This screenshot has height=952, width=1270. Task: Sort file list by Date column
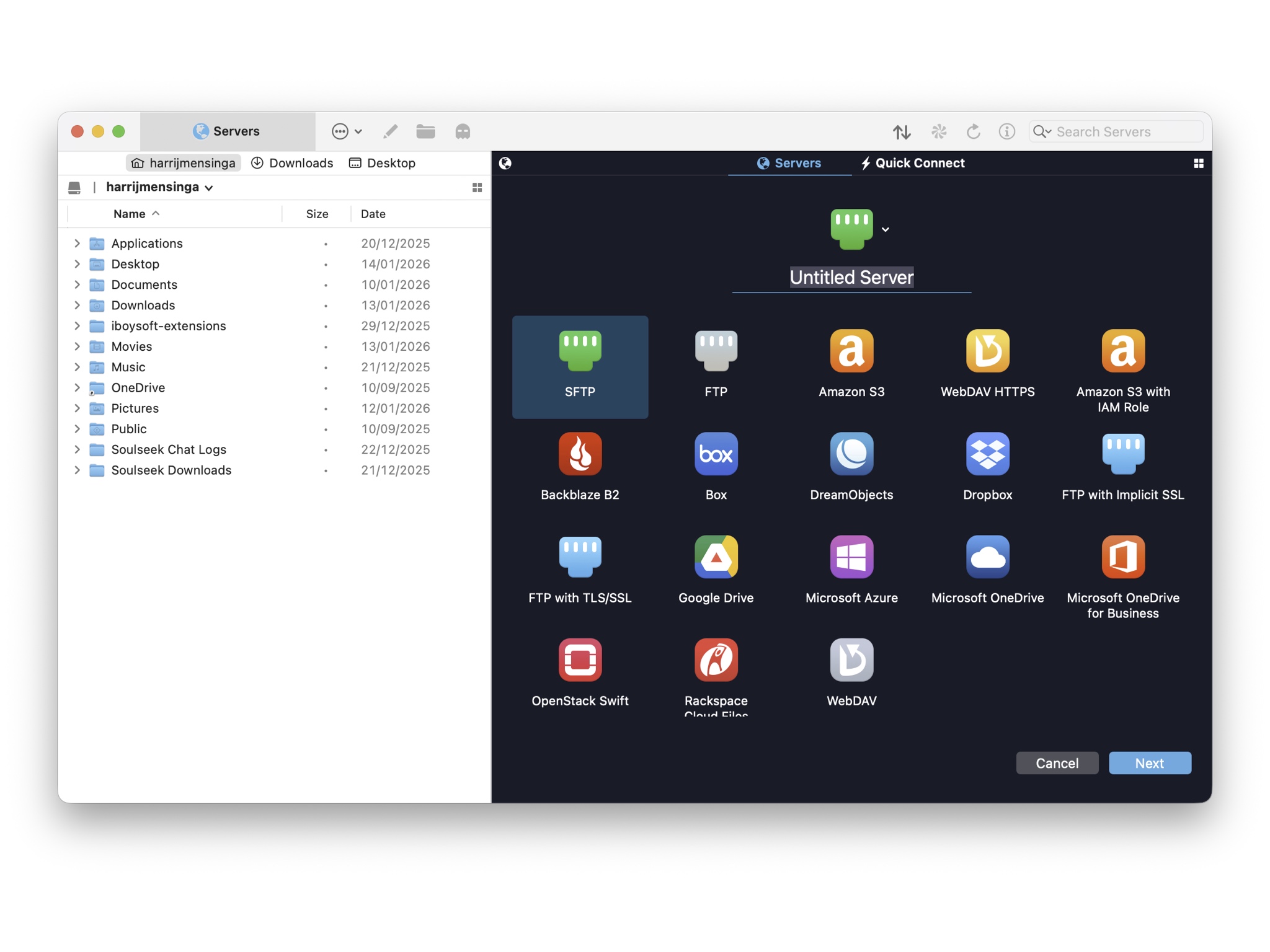coord(373,214)
